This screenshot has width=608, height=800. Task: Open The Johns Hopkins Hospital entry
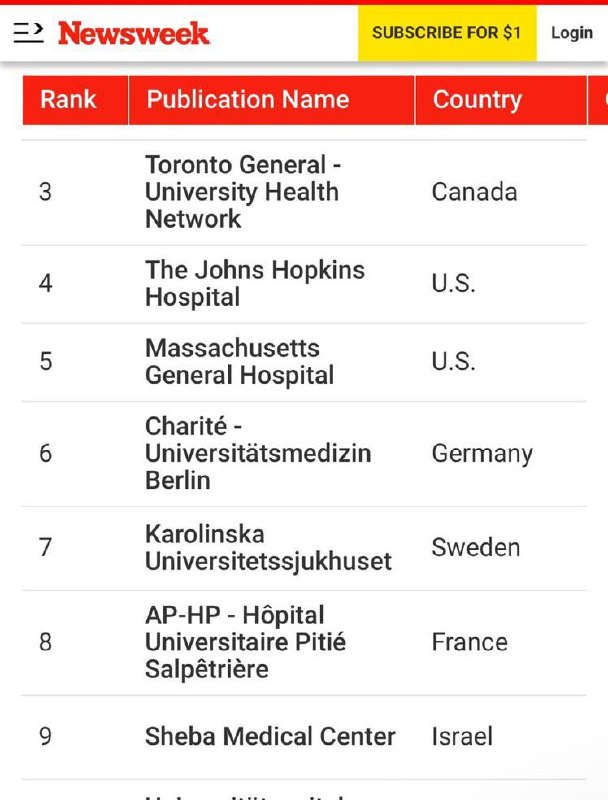255,283
